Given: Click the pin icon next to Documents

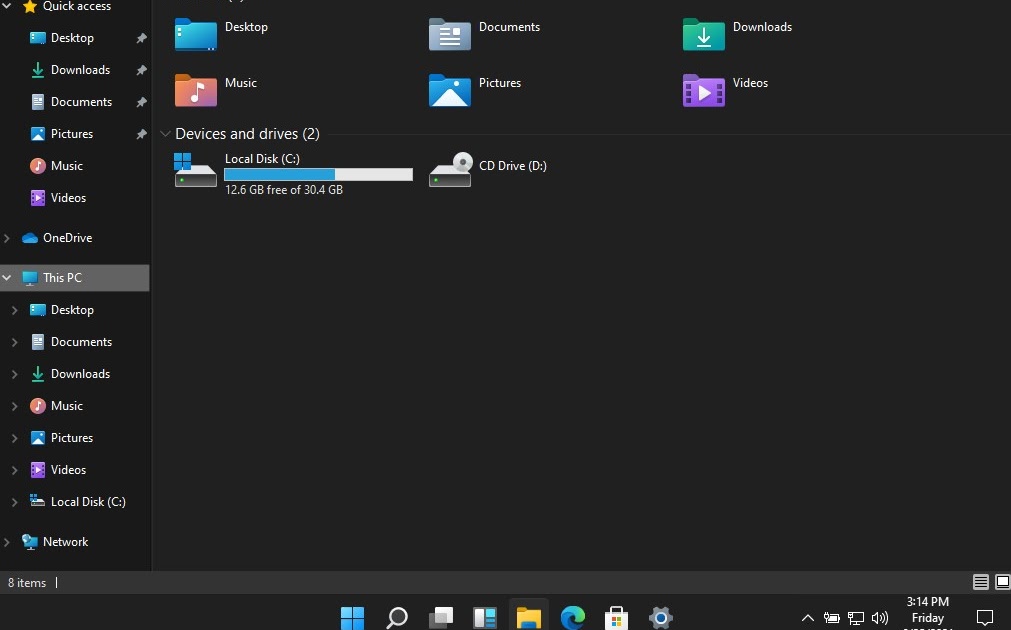Looking at the screenshot, I should pos(141,102).
